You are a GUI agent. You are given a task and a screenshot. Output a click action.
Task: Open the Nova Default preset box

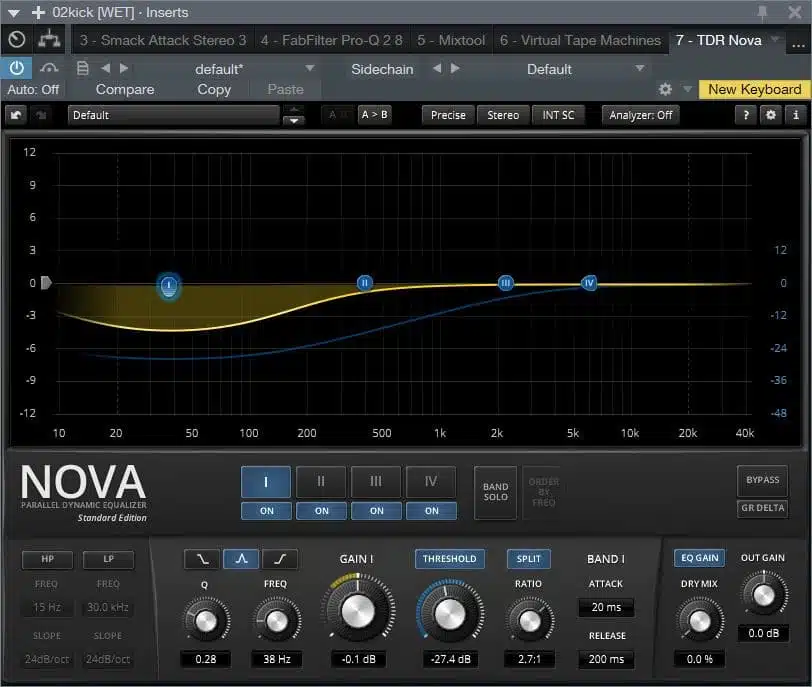173,115
